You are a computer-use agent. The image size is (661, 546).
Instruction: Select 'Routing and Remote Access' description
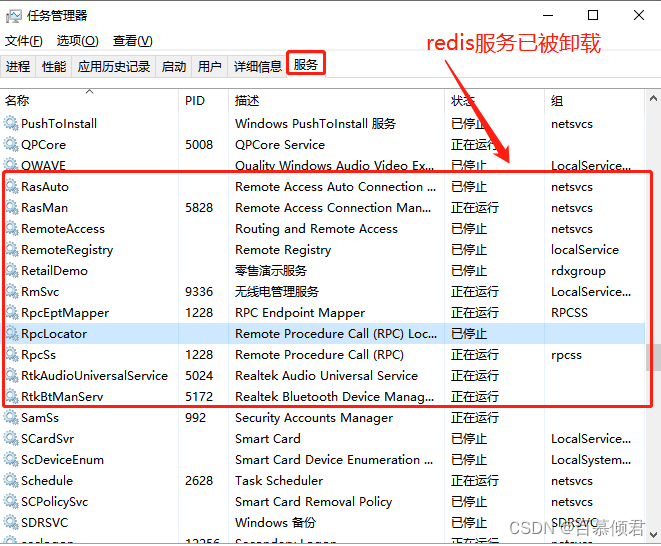316,229
